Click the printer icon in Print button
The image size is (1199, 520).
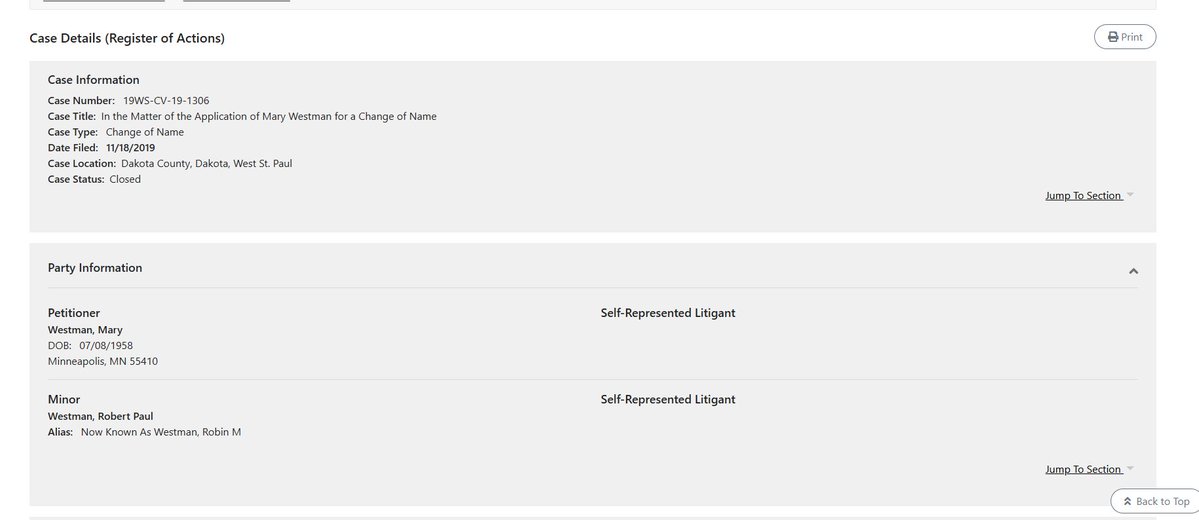click(1113, 37)
